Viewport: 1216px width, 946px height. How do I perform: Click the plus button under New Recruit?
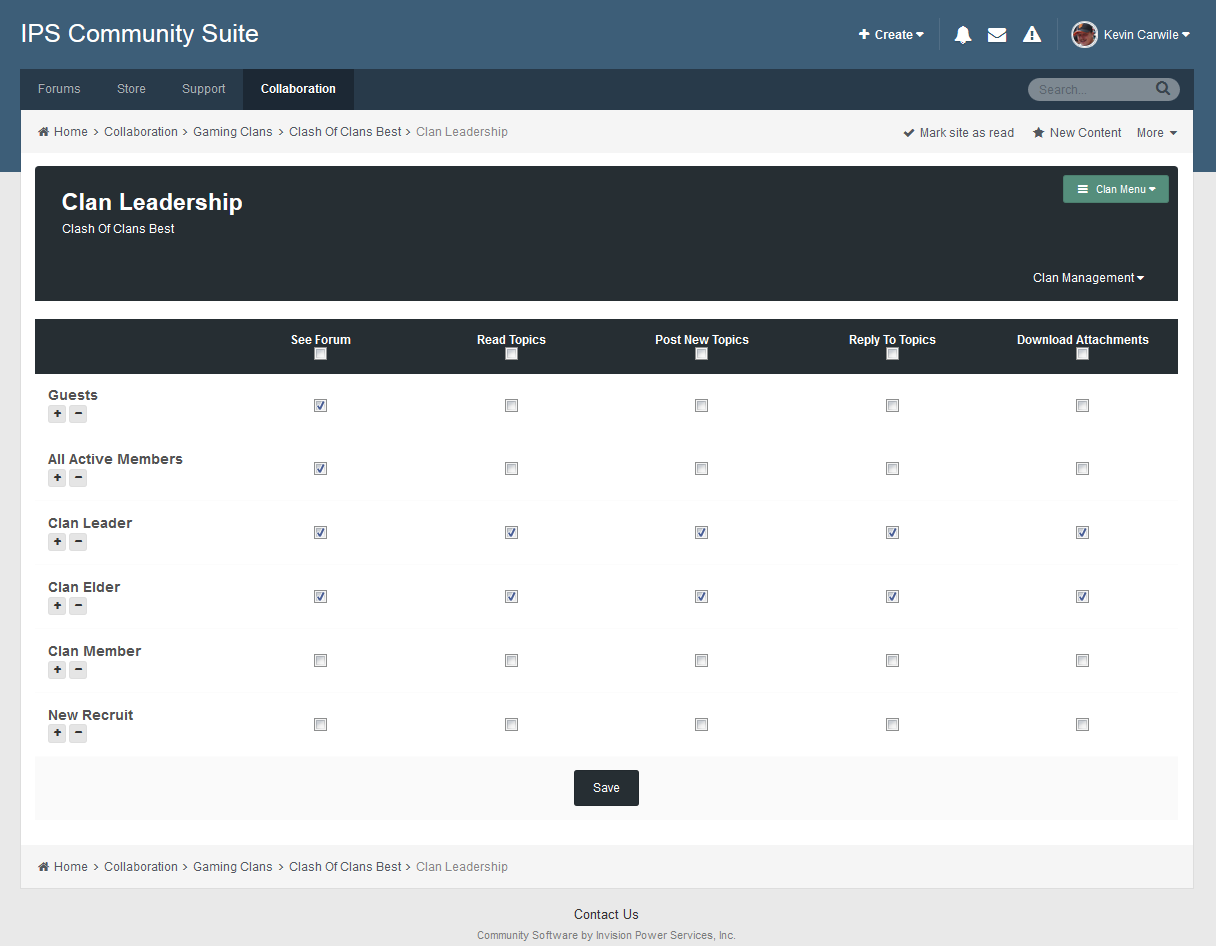tap(57, 734)
